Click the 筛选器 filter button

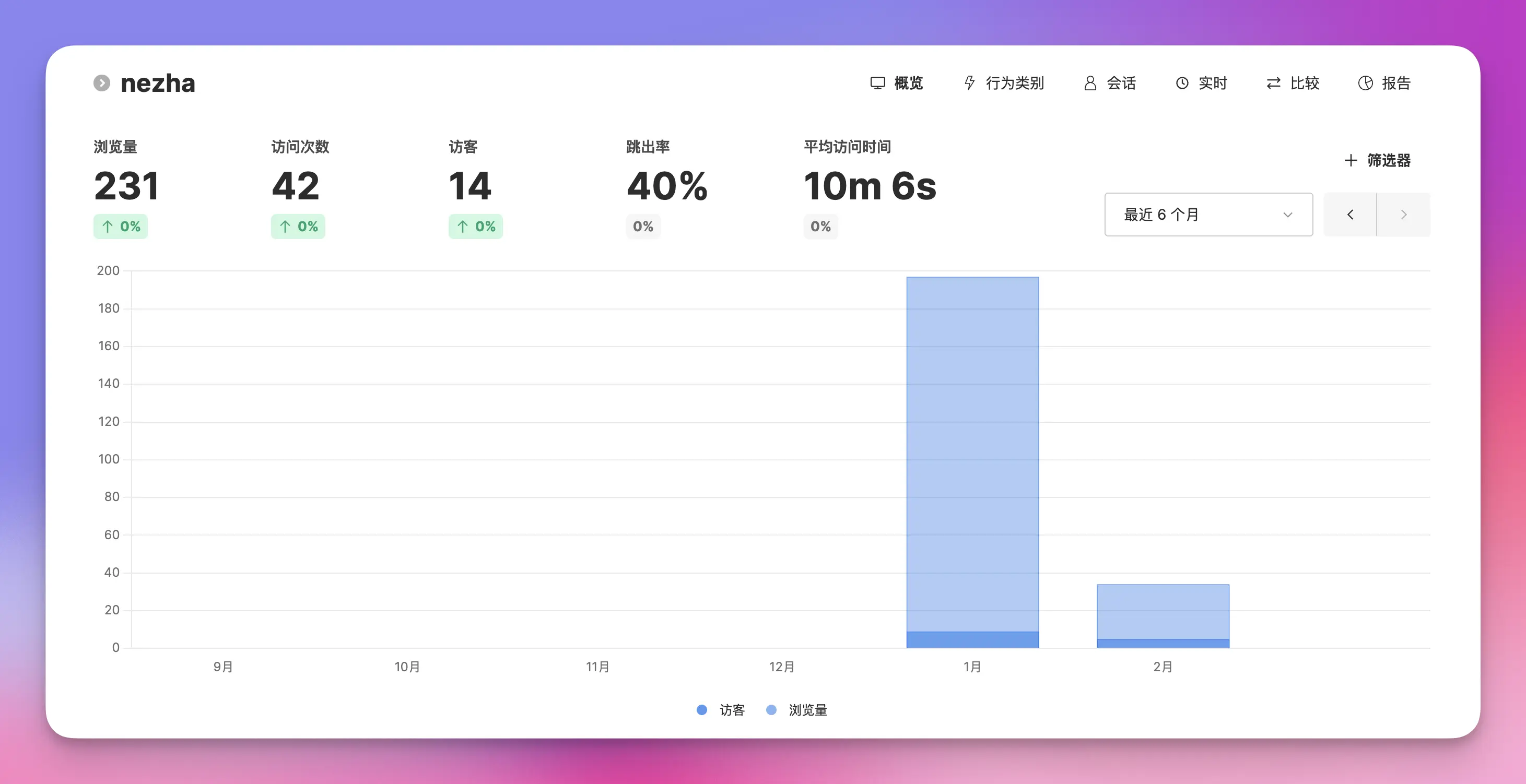coord(1388,160)
